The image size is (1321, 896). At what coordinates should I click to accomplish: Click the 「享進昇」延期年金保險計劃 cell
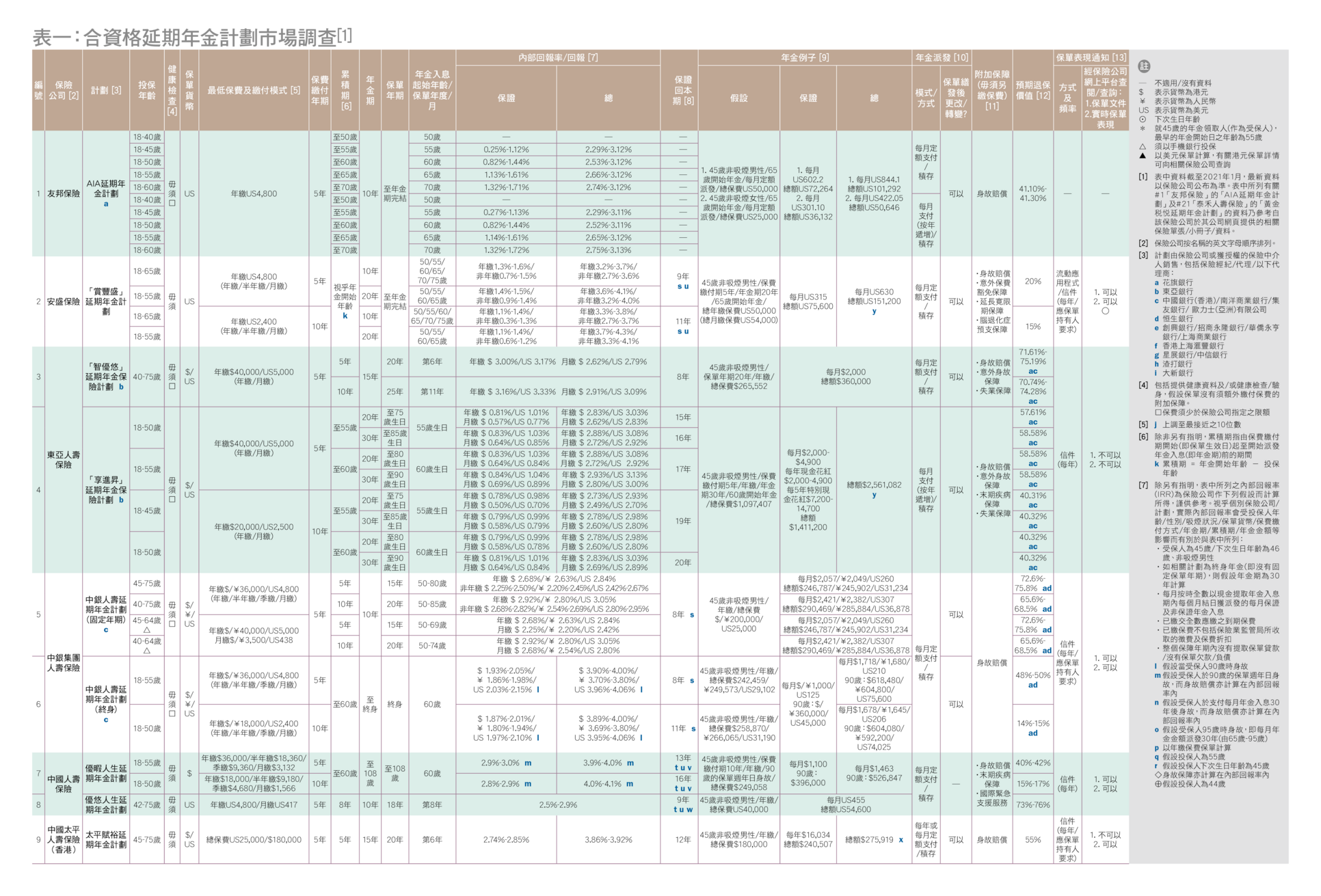tap(106, 490)
